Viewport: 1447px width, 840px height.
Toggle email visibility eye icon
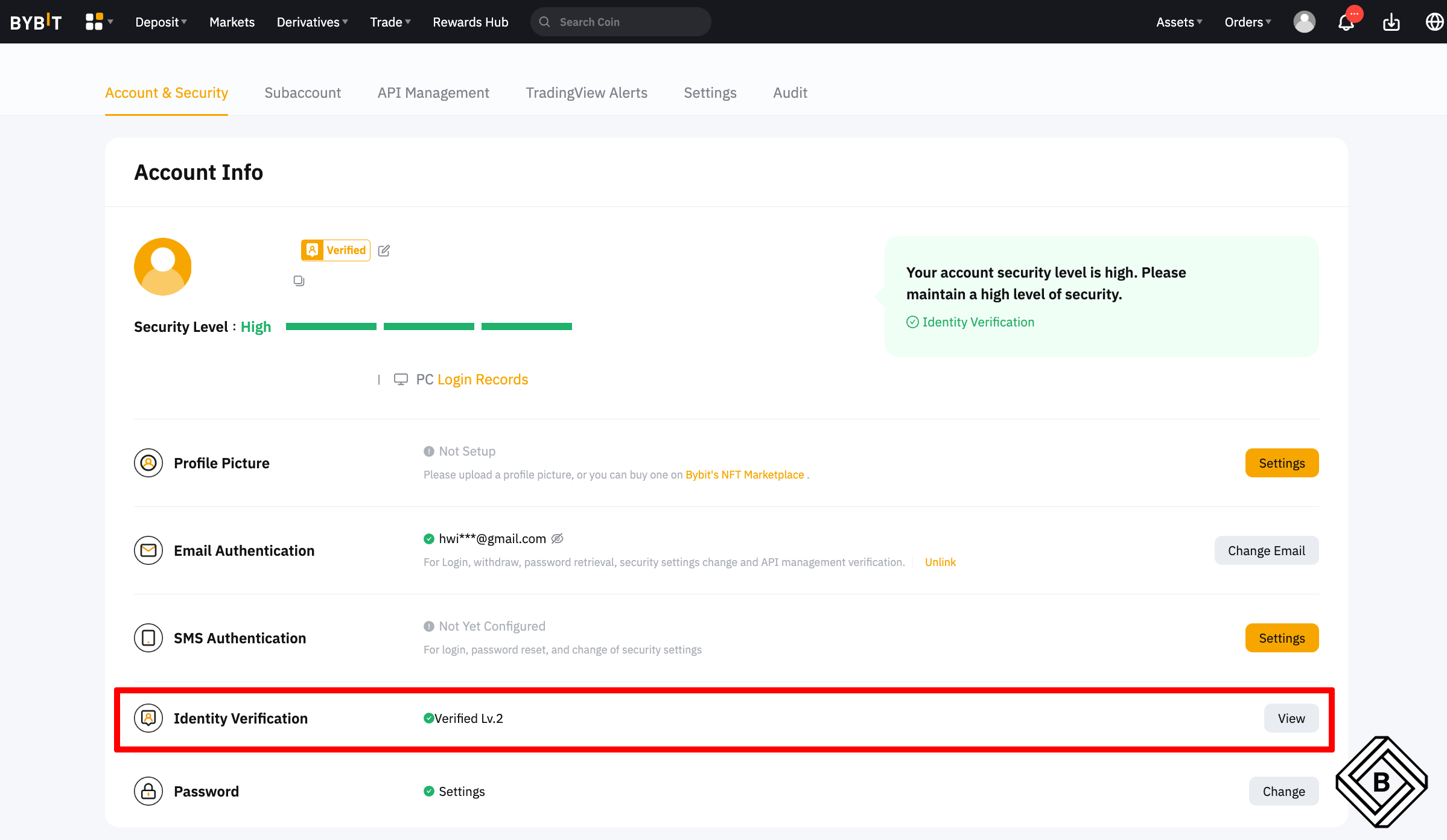(x=558, y=538)
